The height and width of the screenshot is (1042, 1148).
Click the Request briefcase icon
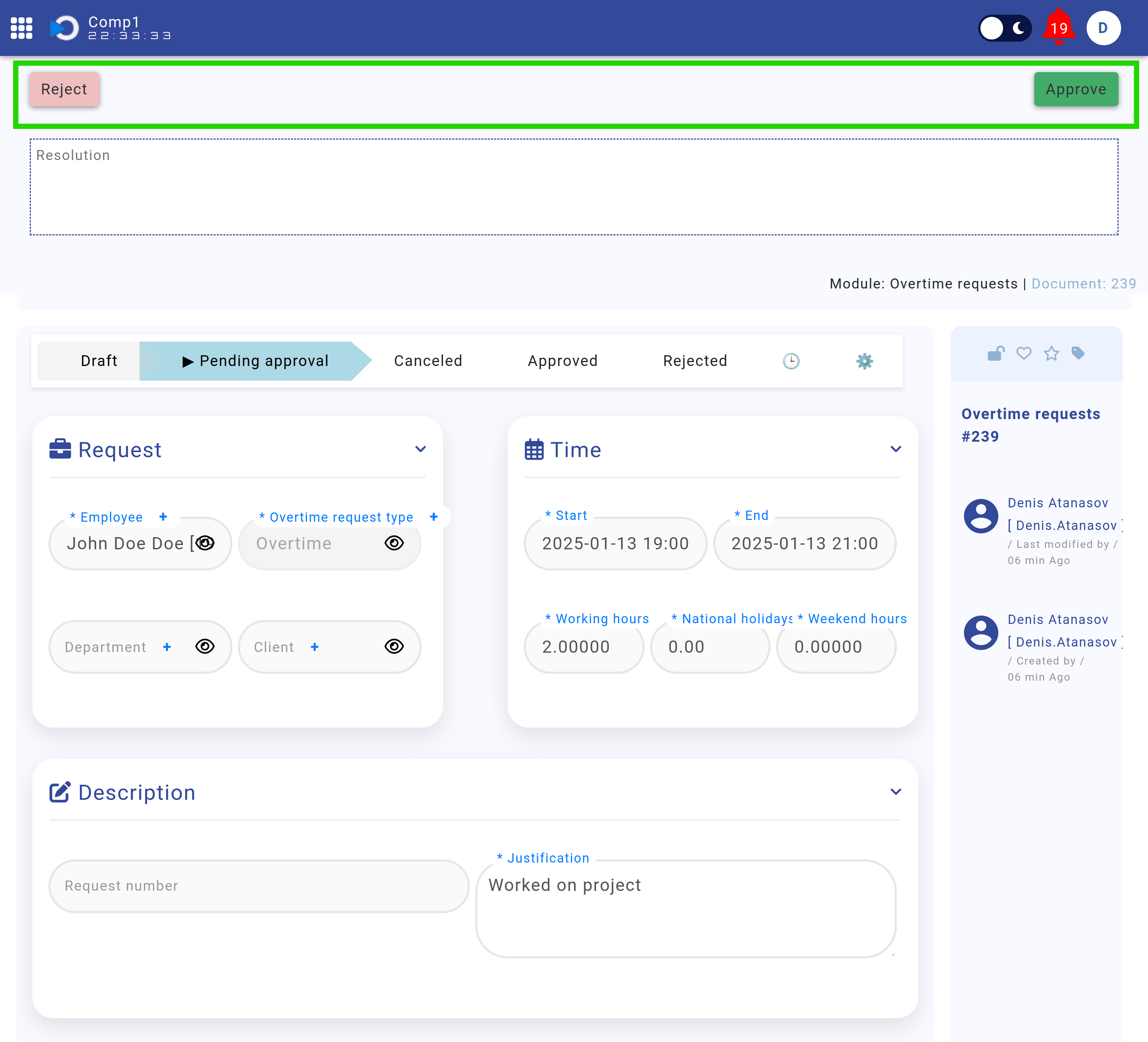pos(60,449)
